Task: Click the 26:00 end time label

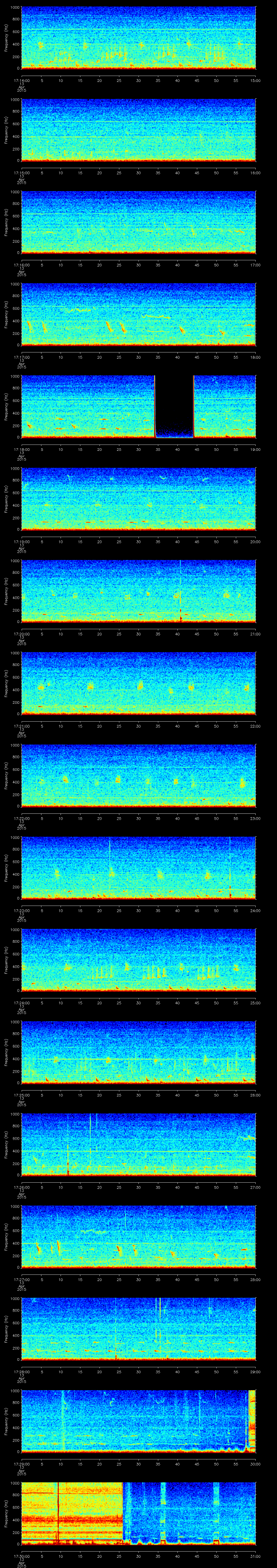Action: [255, 1095]
